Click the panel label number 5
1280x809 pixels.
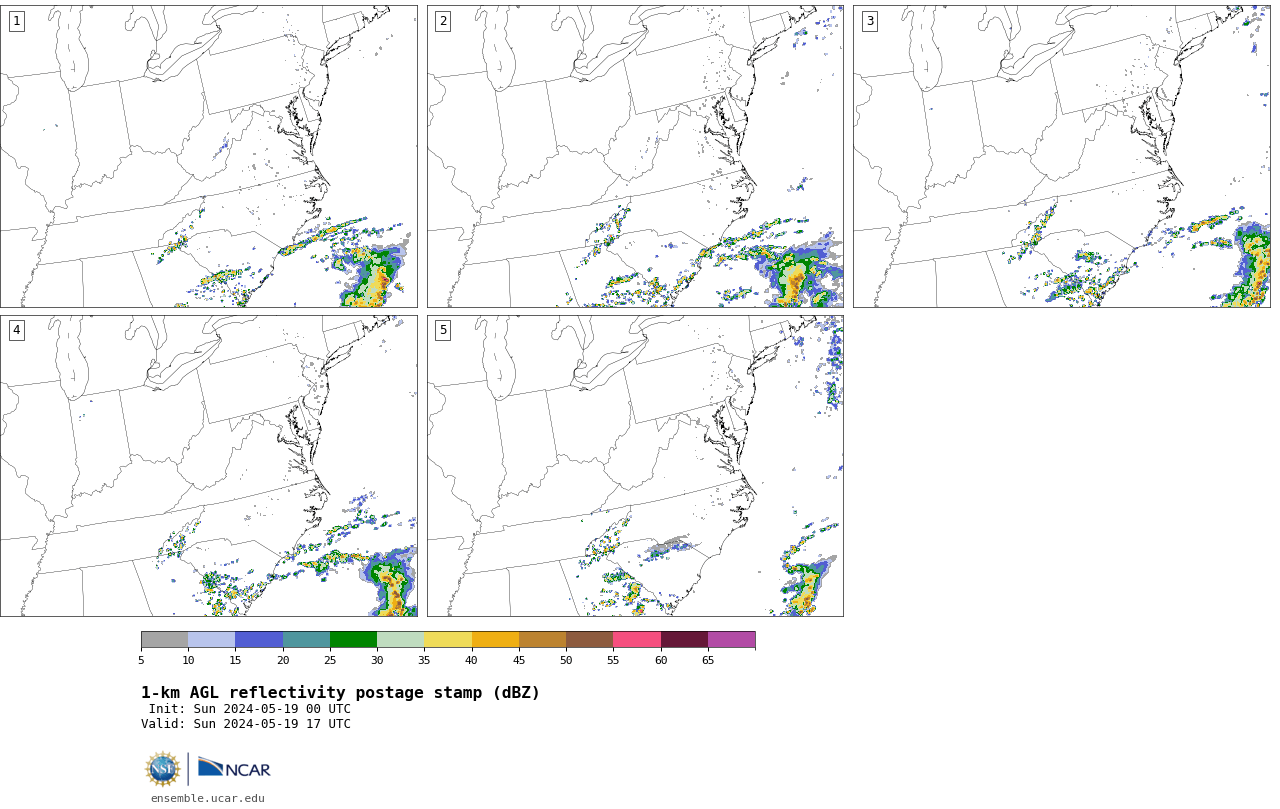point(443,330)
